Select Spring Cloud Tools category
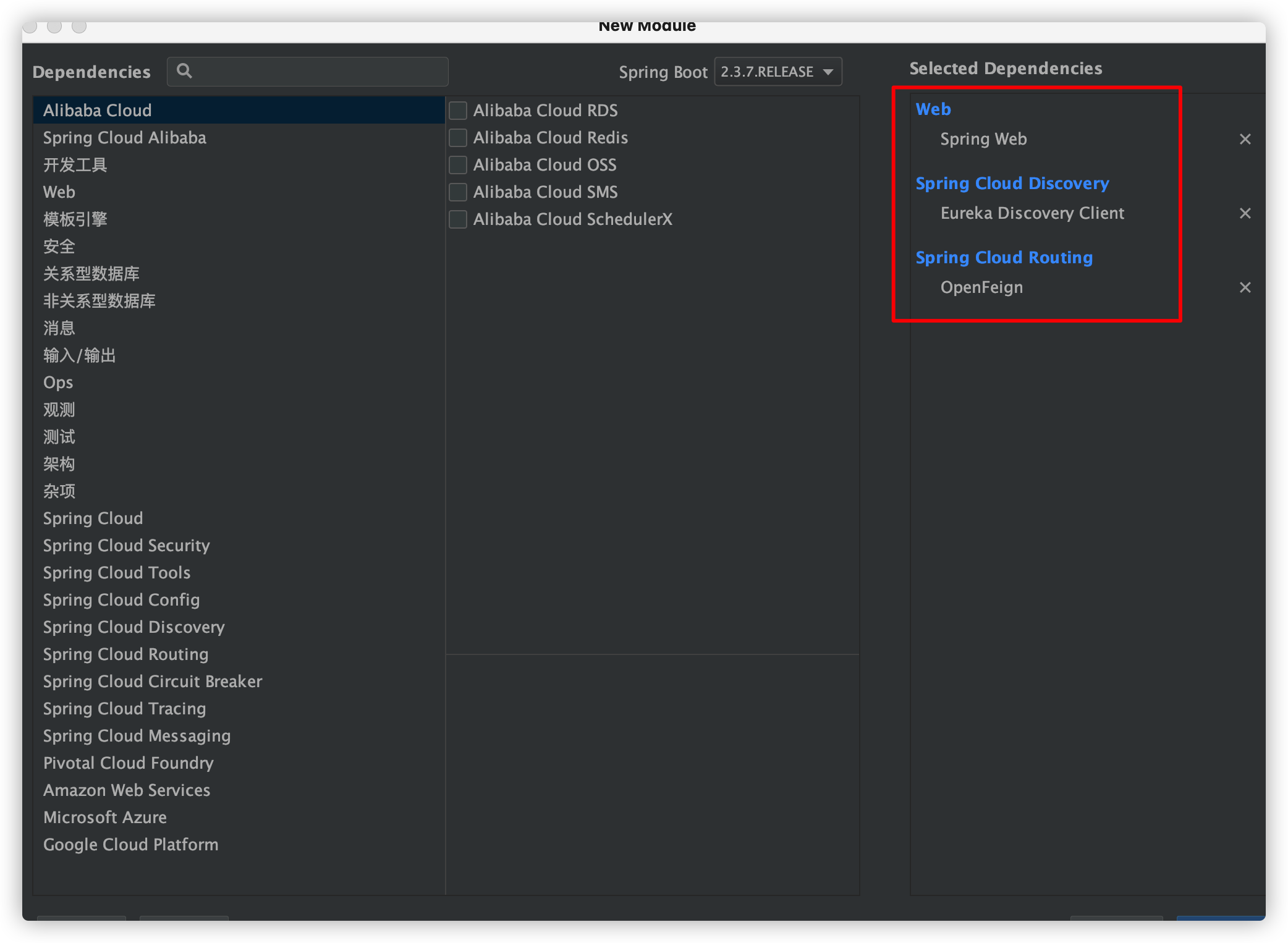 (x=239, y=573)
